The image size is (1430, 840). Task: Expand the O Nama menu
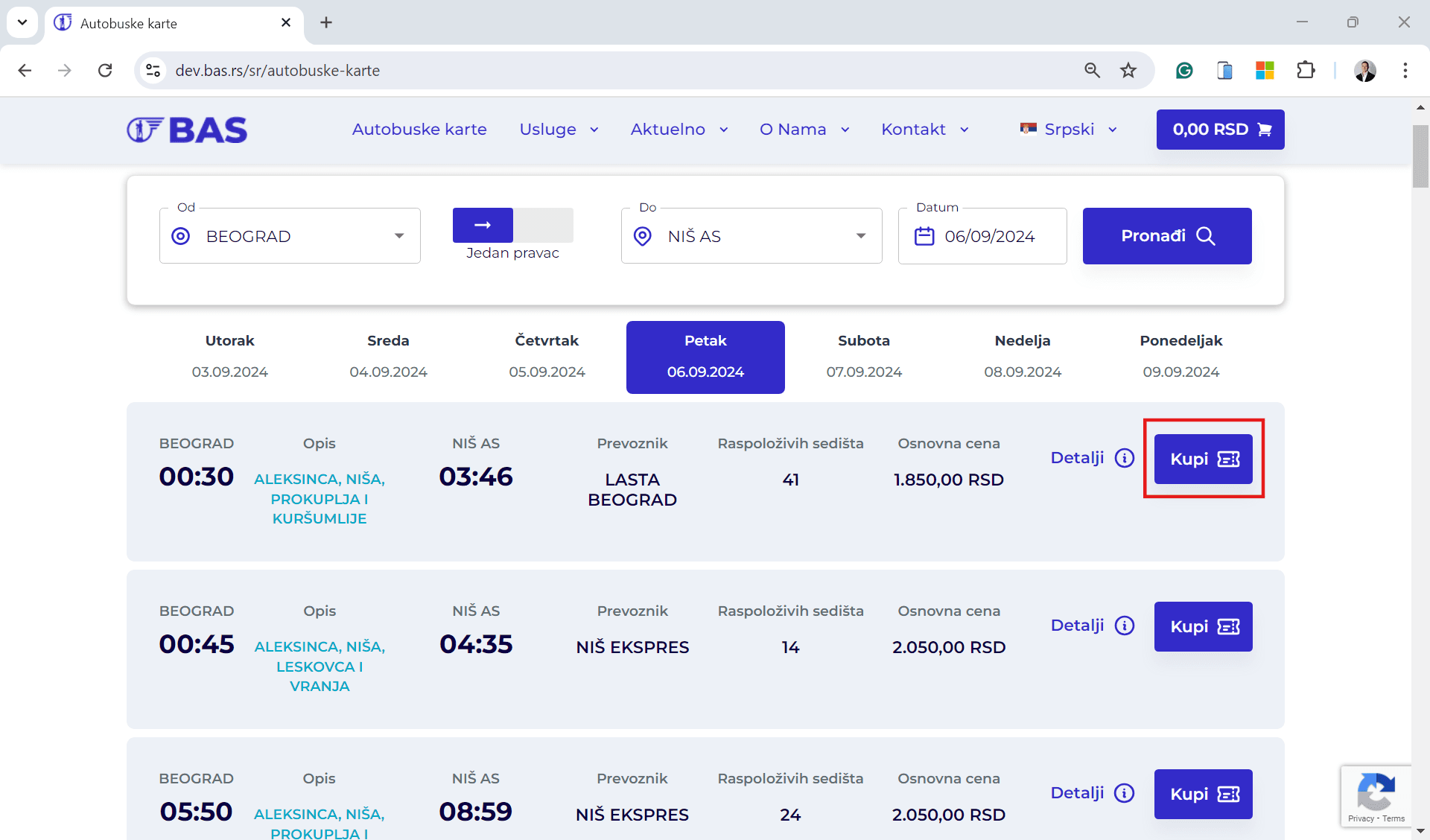tap(804, 130)
